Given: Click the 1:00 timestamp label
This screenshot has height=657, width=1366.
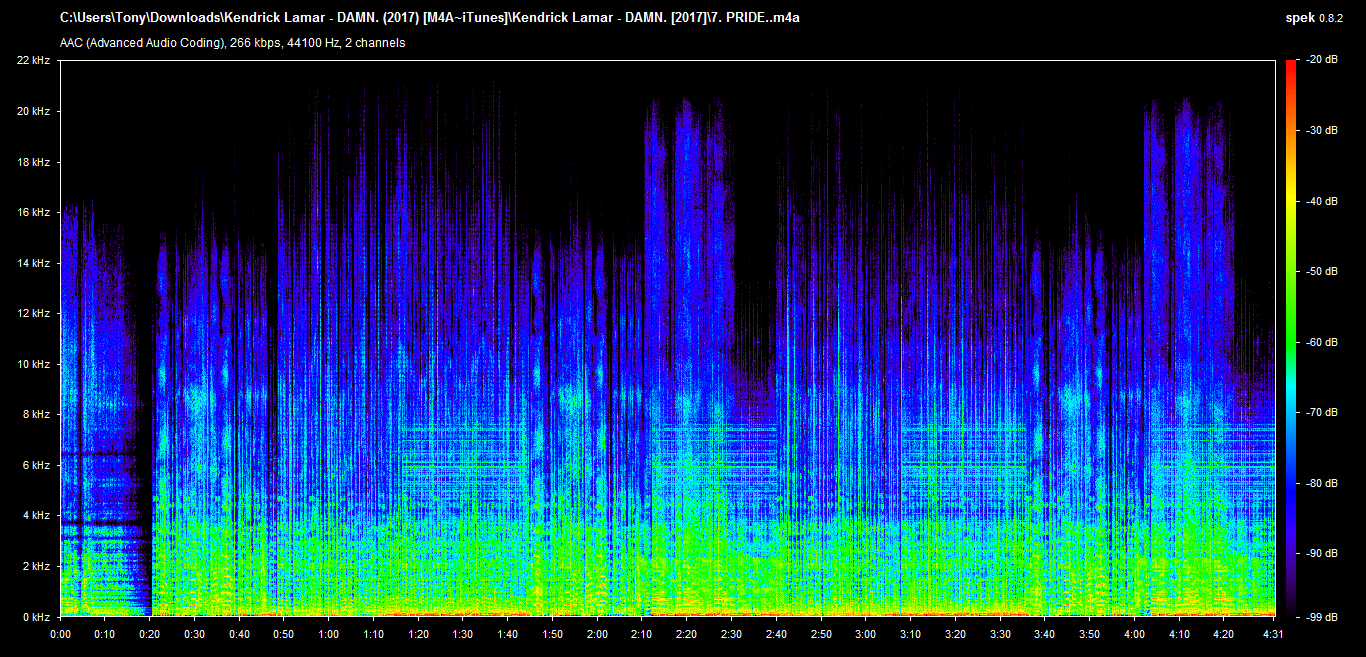Looking at the screenshot, I should coord(330,634).
